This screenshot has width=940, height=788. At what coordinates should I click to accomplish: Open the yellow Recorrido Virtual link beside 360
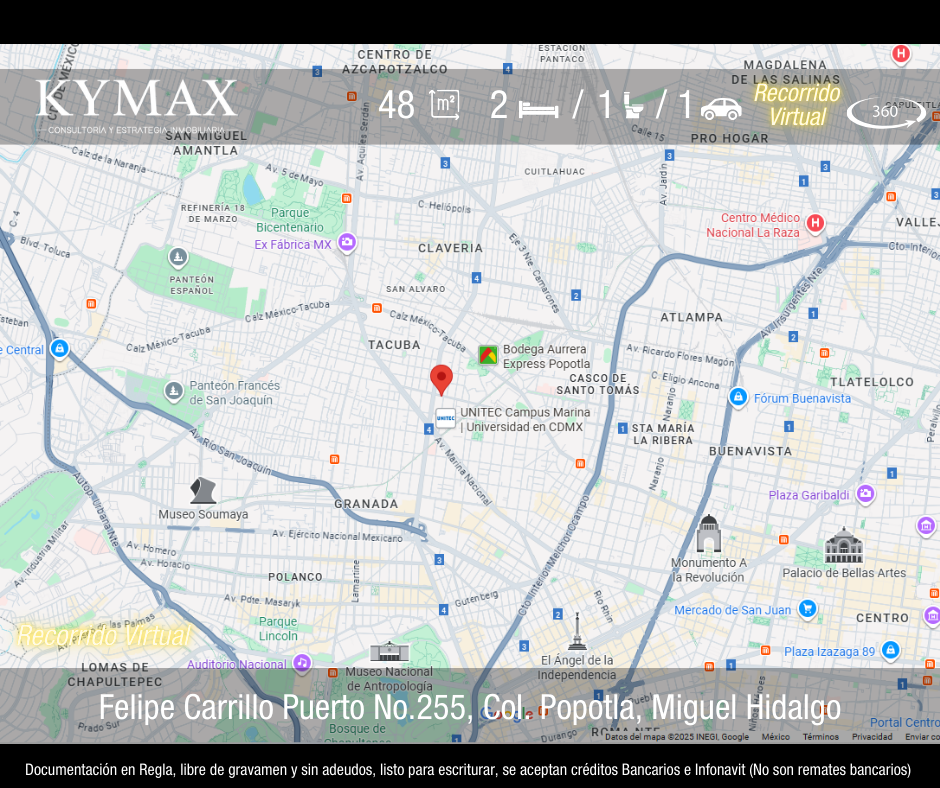(797, 105)
